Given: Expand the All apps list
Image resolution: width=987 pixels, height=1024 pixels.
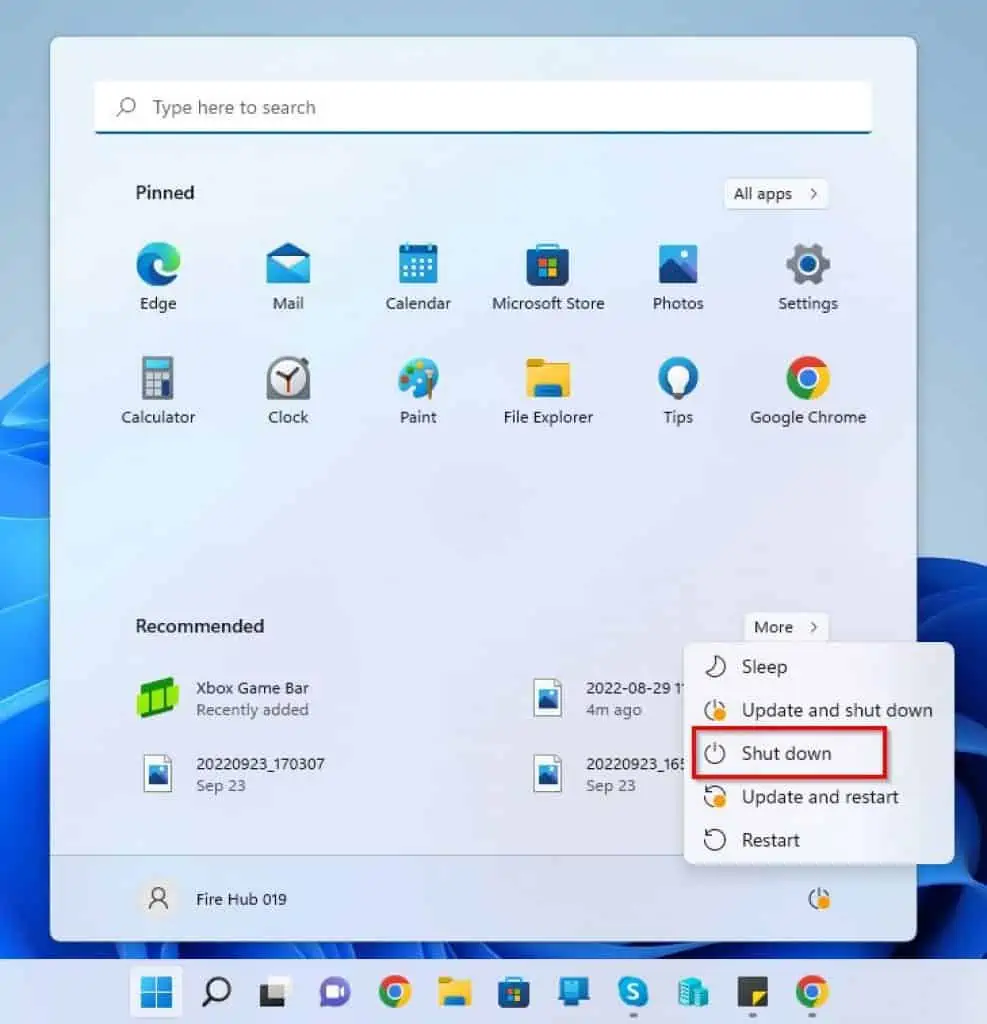Looking at the screenshot, I should (776, 194).
